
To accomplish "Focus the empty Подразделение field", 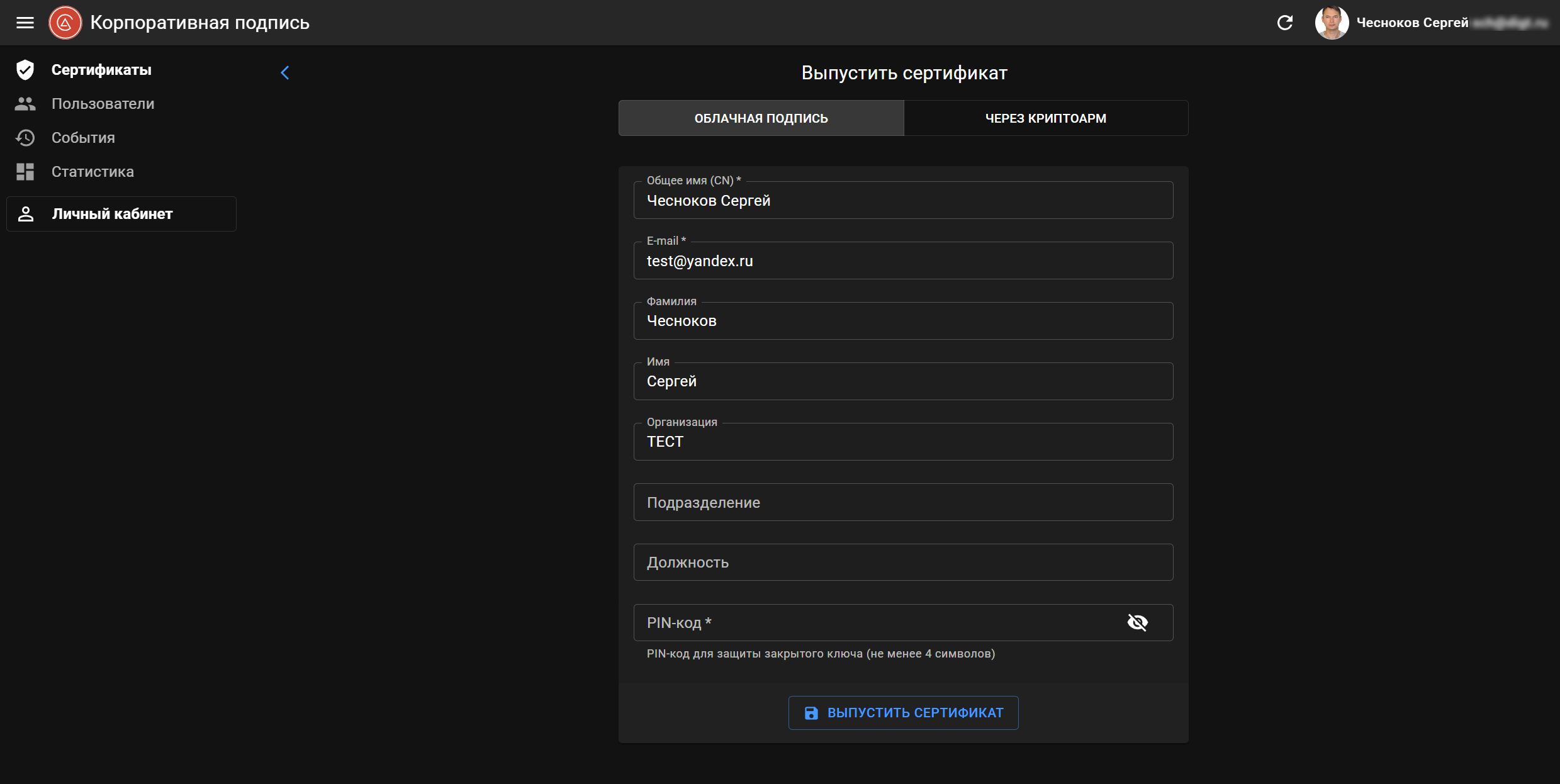I will coord(903,502).
